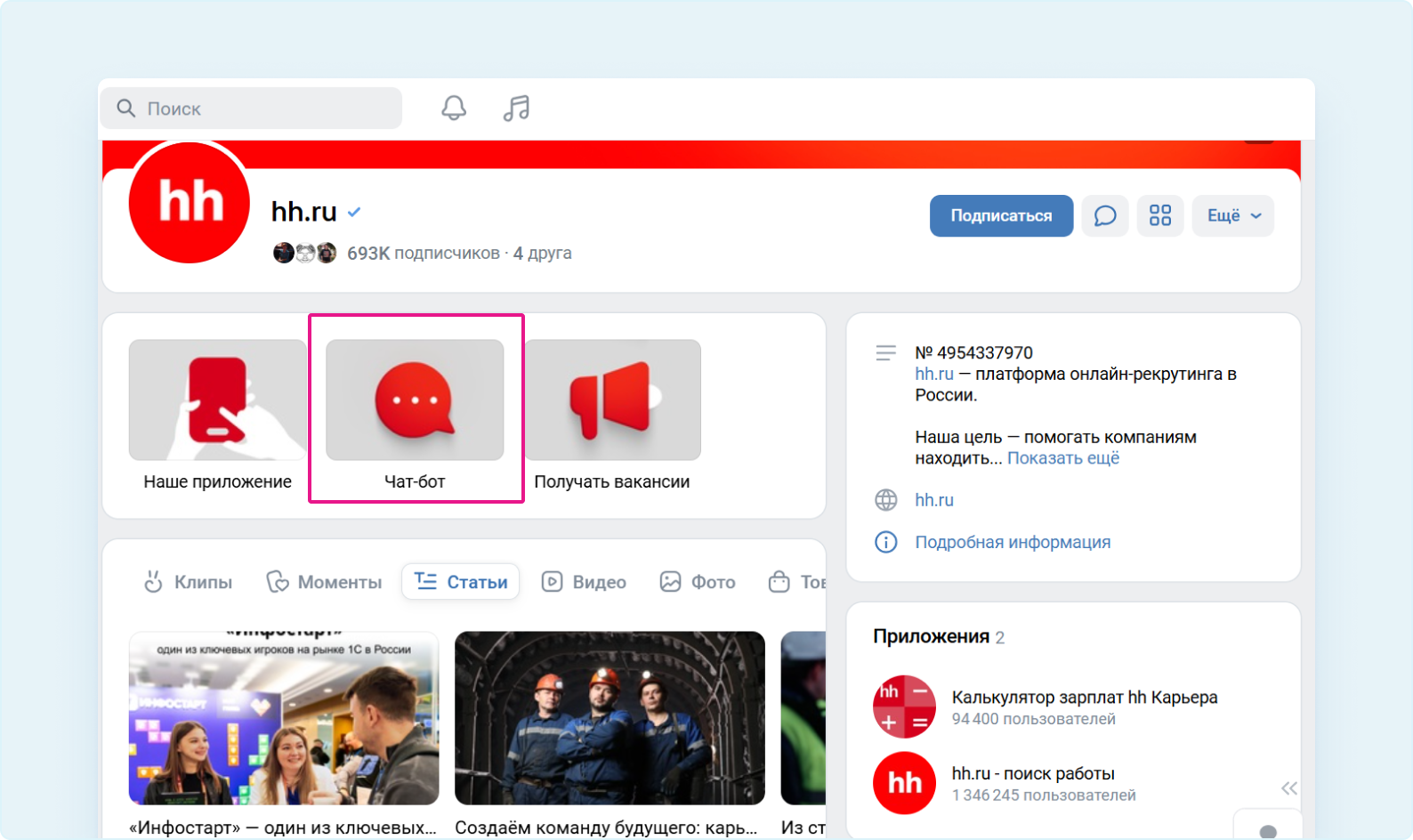Screen dimensions: 1413x840
Task: Click the Приложения section heading
Action: [931, 636]
